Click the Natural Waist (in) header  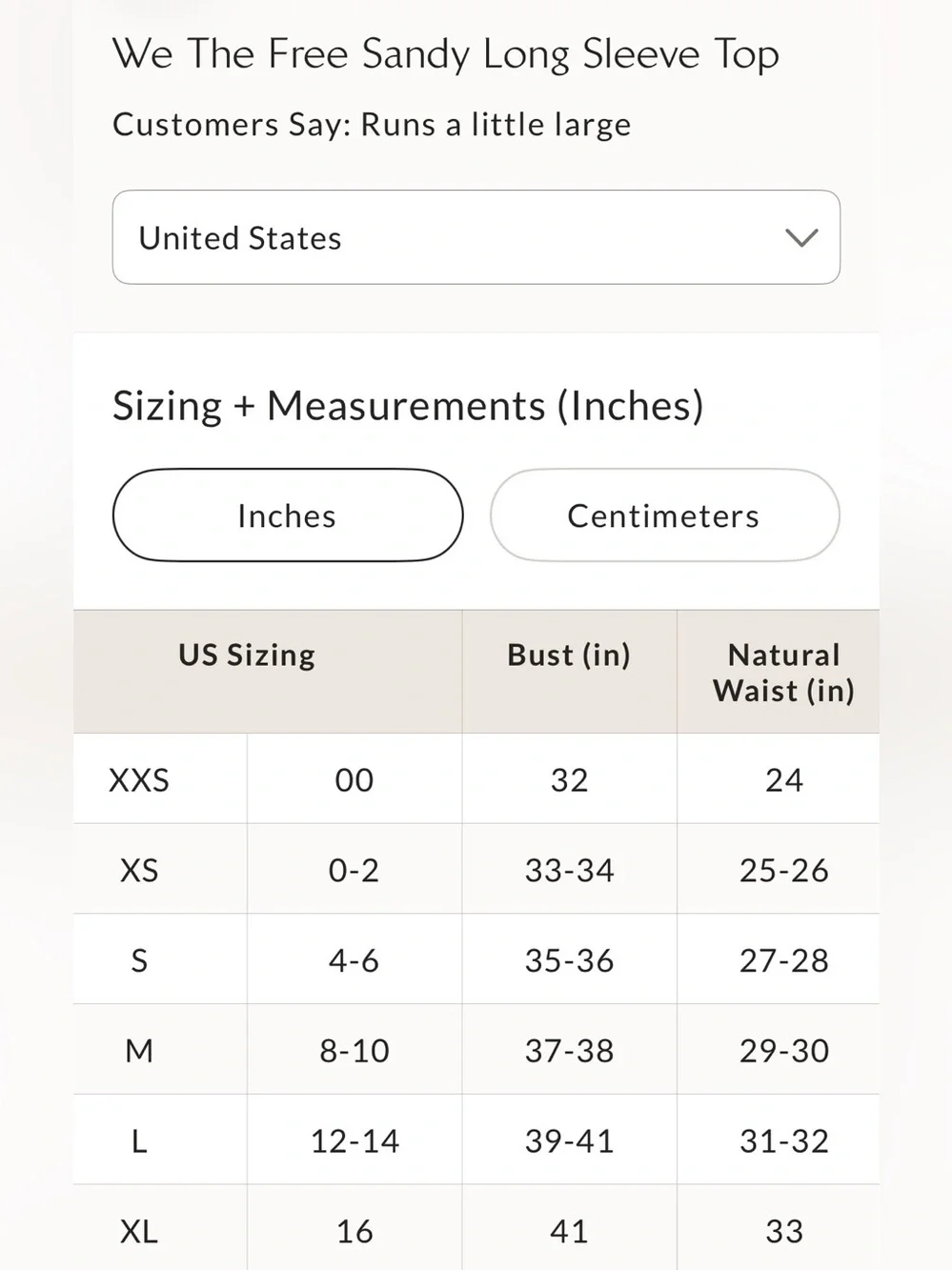(x=783, y=673)
